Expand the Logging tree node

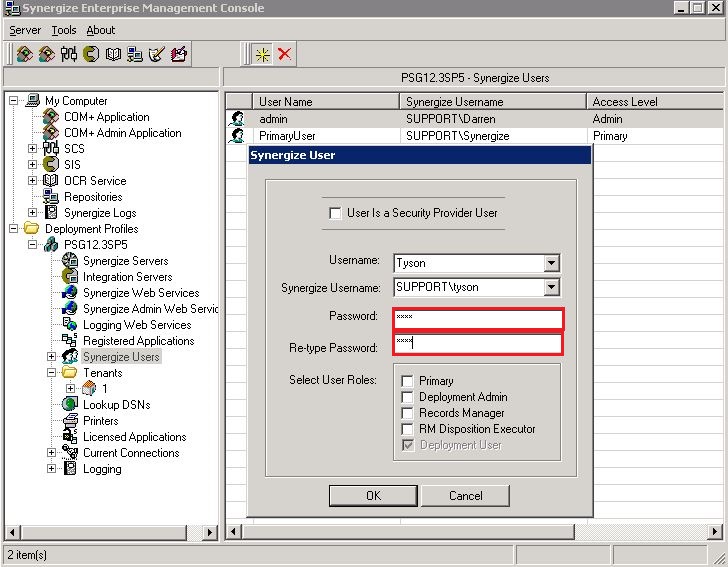tap(52, 469)
